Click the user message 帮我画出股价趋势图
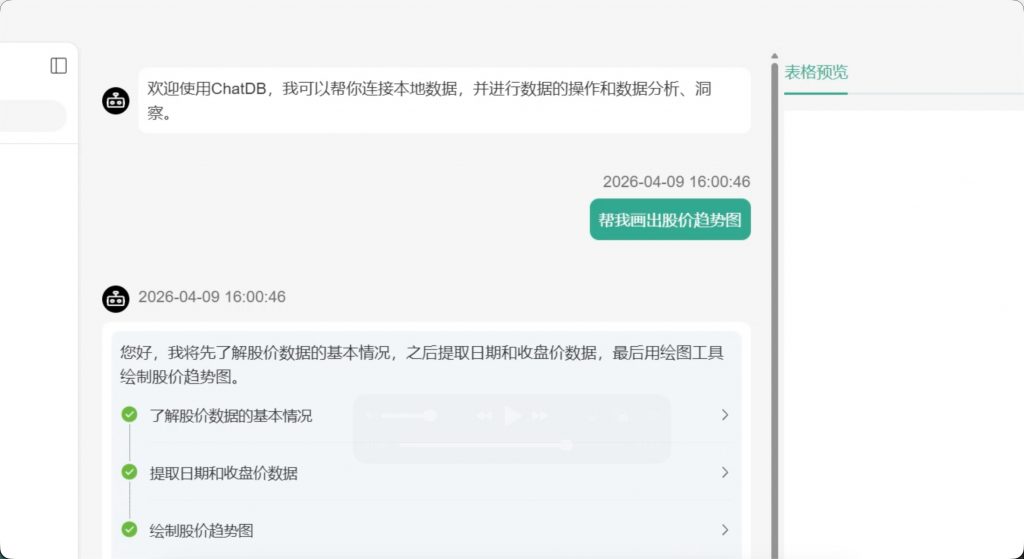Viewport: 1024px width, 559px height. 670,219
